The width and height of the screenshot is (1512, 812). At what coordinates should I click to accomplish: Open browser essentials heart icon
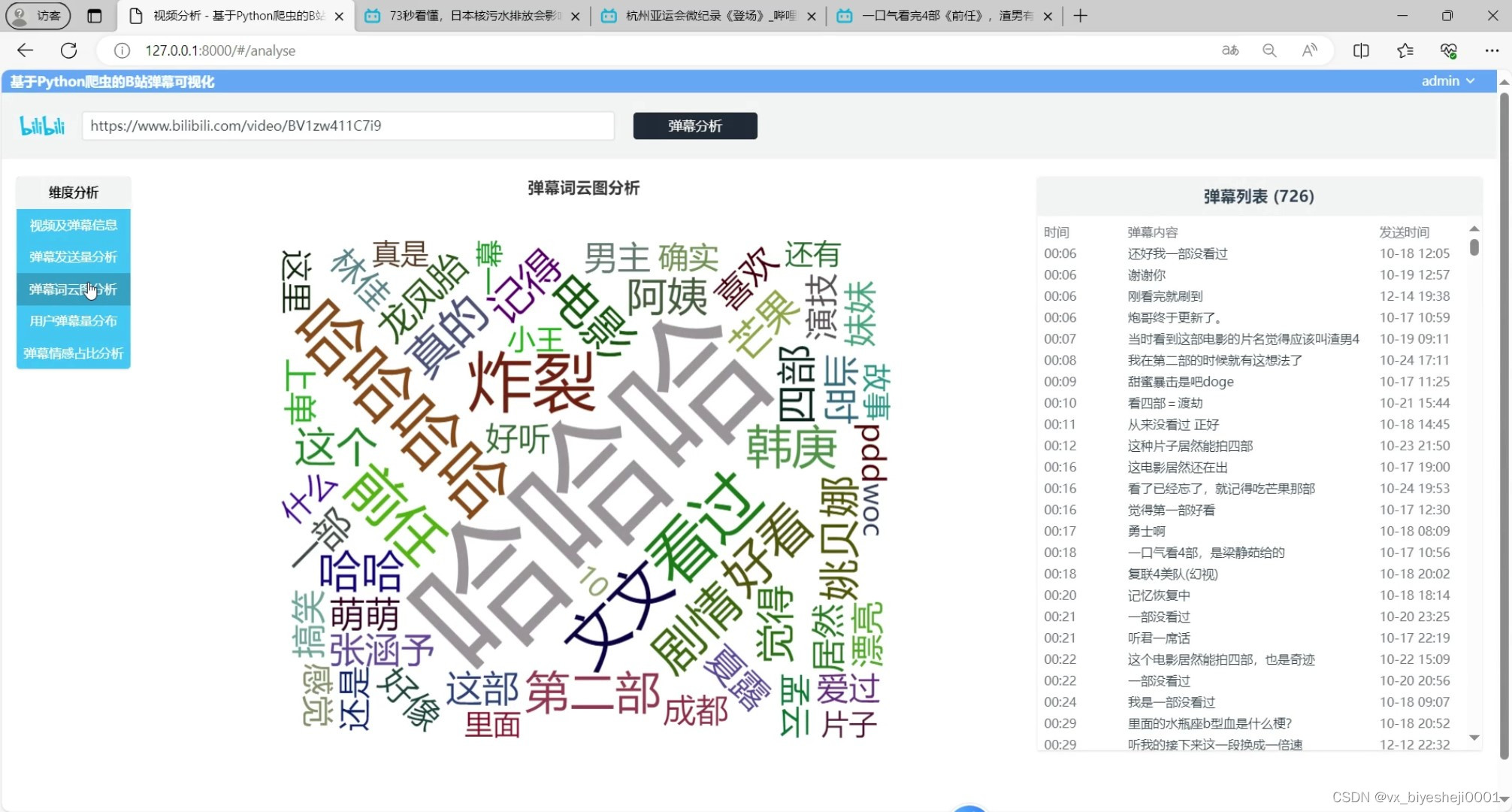[x=1448, y=50]
